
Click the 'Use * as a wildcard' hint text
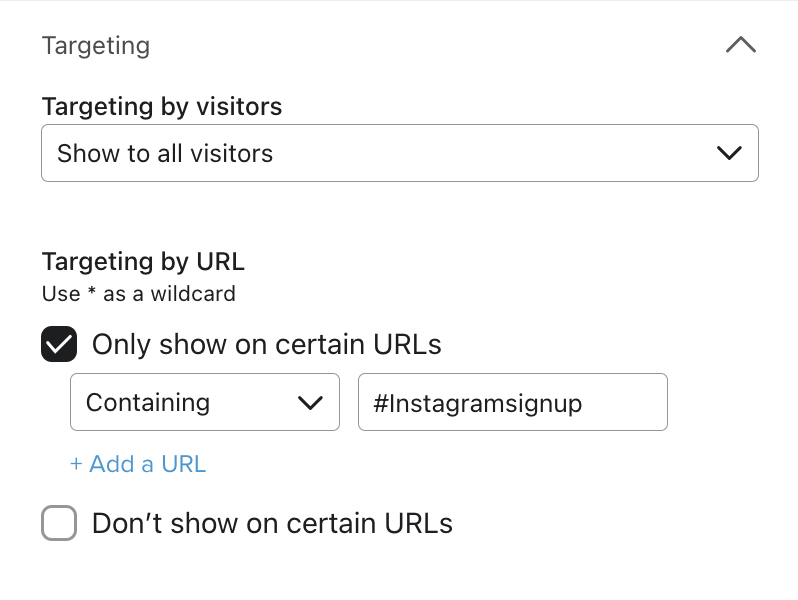[139, 294]
